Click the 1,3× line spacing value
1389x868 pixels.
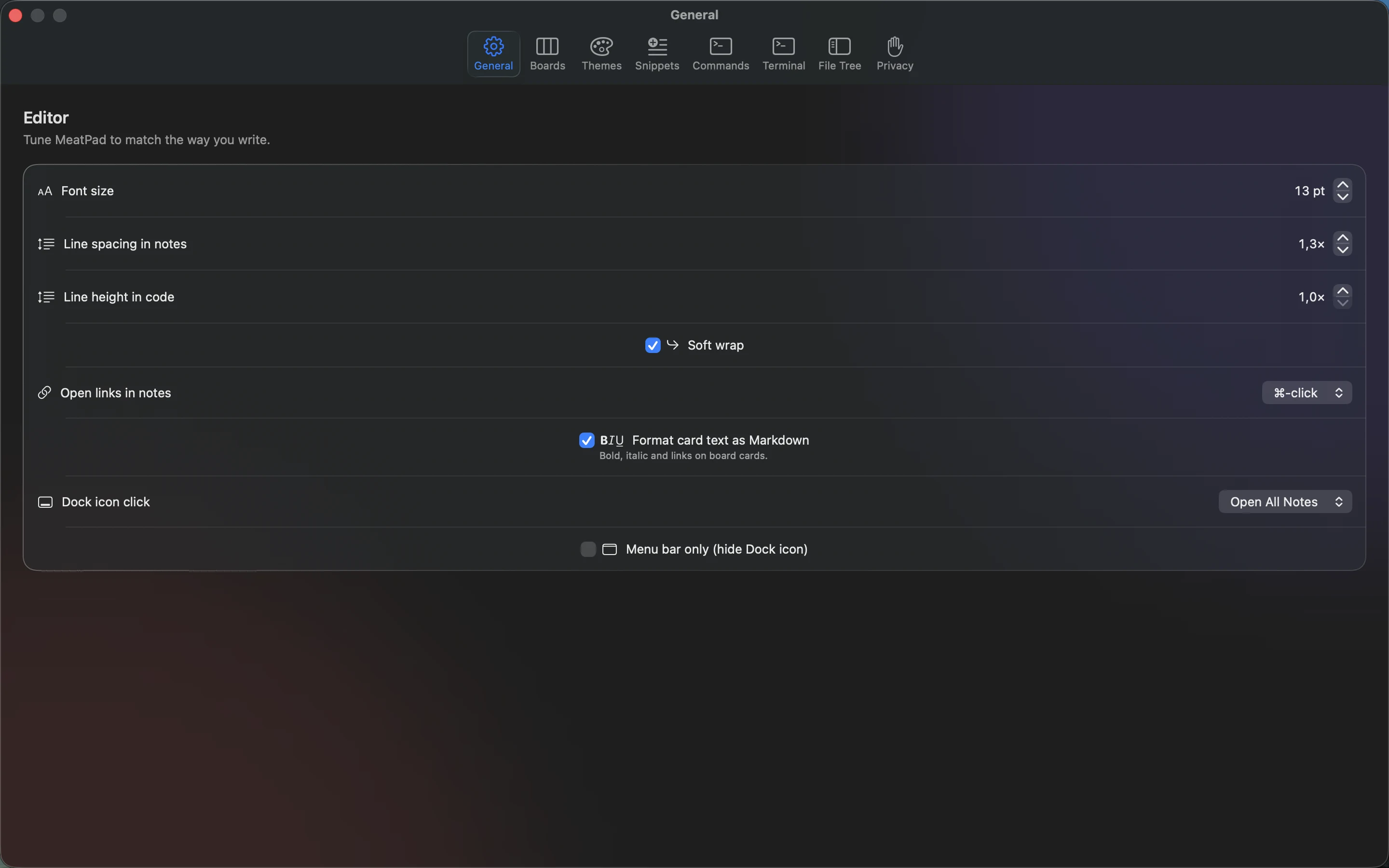coord(1311,244)
